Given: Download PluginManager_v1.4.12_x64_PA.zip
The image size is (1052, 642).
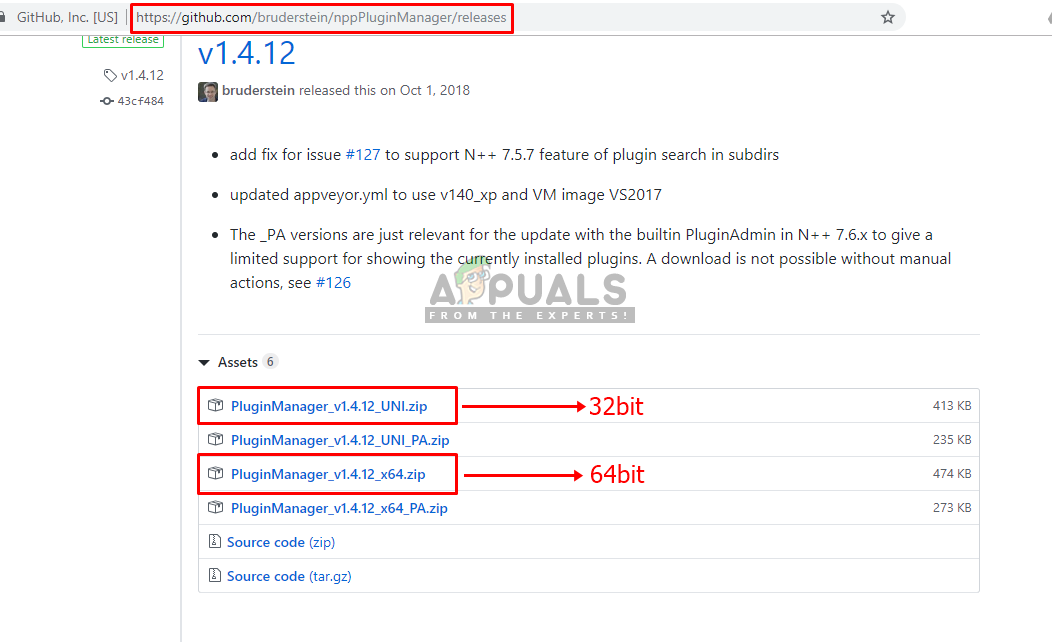Looking at the screenshot, I should [339, 508].
